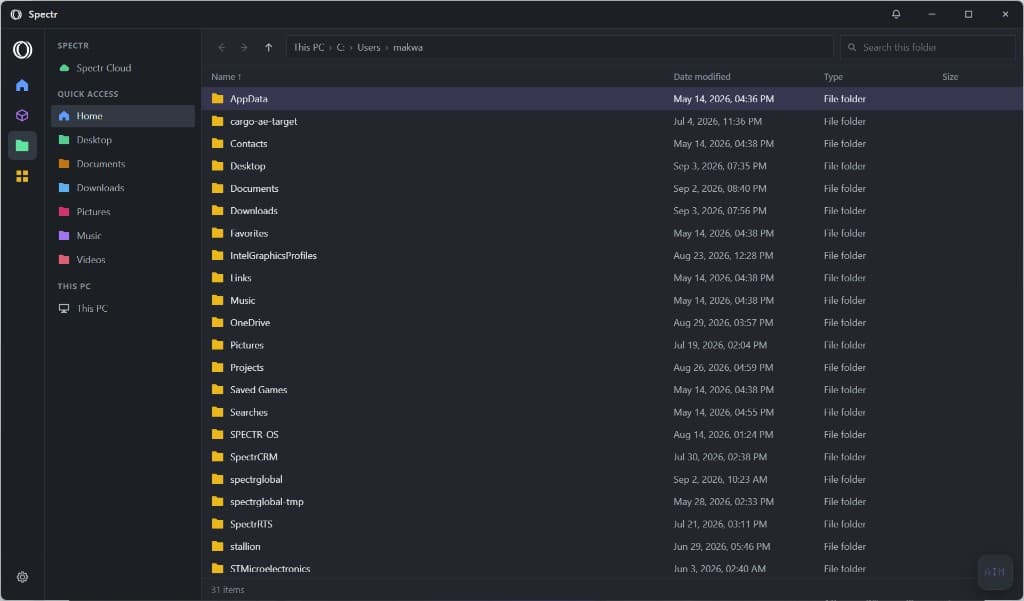Click the C: breadcrumb segment
The width and height of the screenshot is (1024, 601).
click(x=340, y=48)
